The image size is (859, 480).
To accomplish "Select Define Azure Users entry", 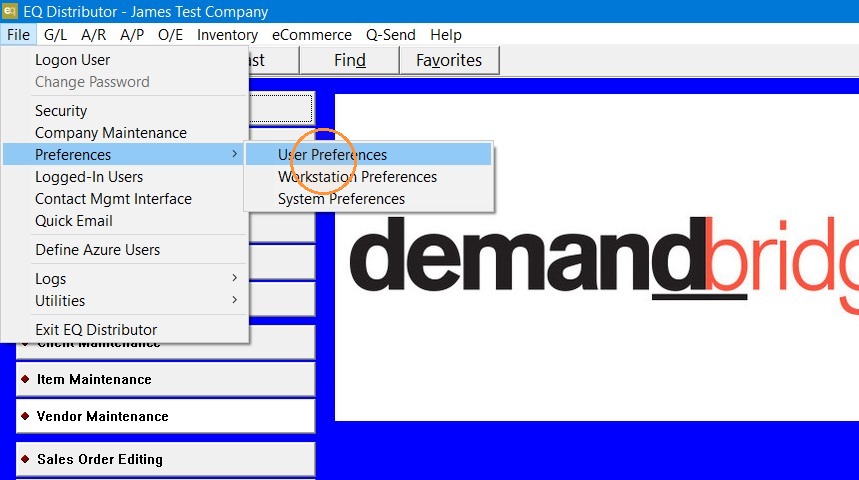I will click(x=125, y=249).
